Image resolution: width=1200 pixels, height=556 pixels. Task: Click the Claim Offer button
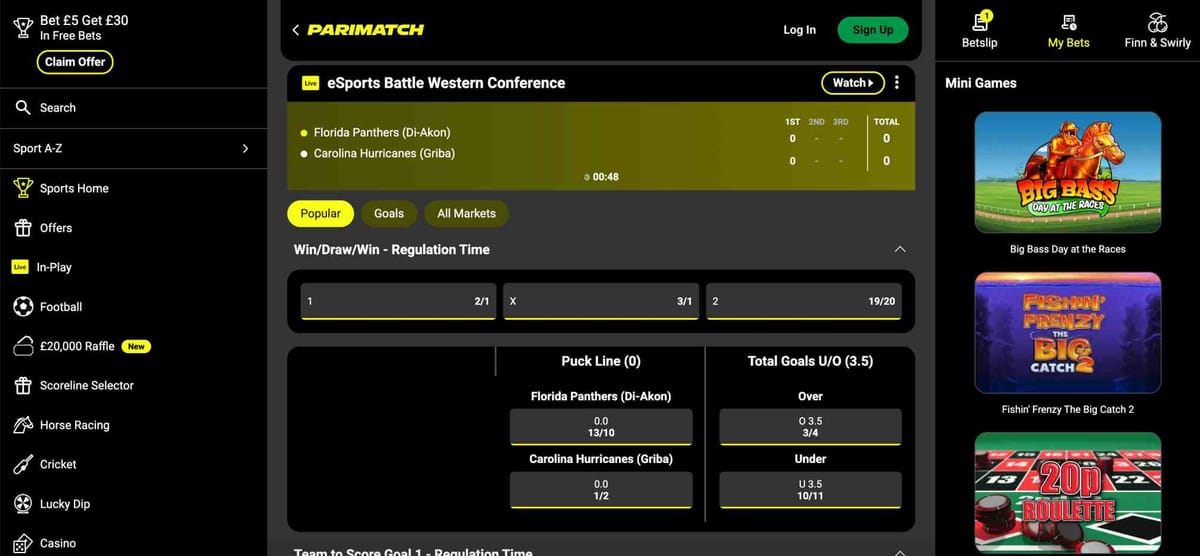pyautogui.click(x=75, y=62)
